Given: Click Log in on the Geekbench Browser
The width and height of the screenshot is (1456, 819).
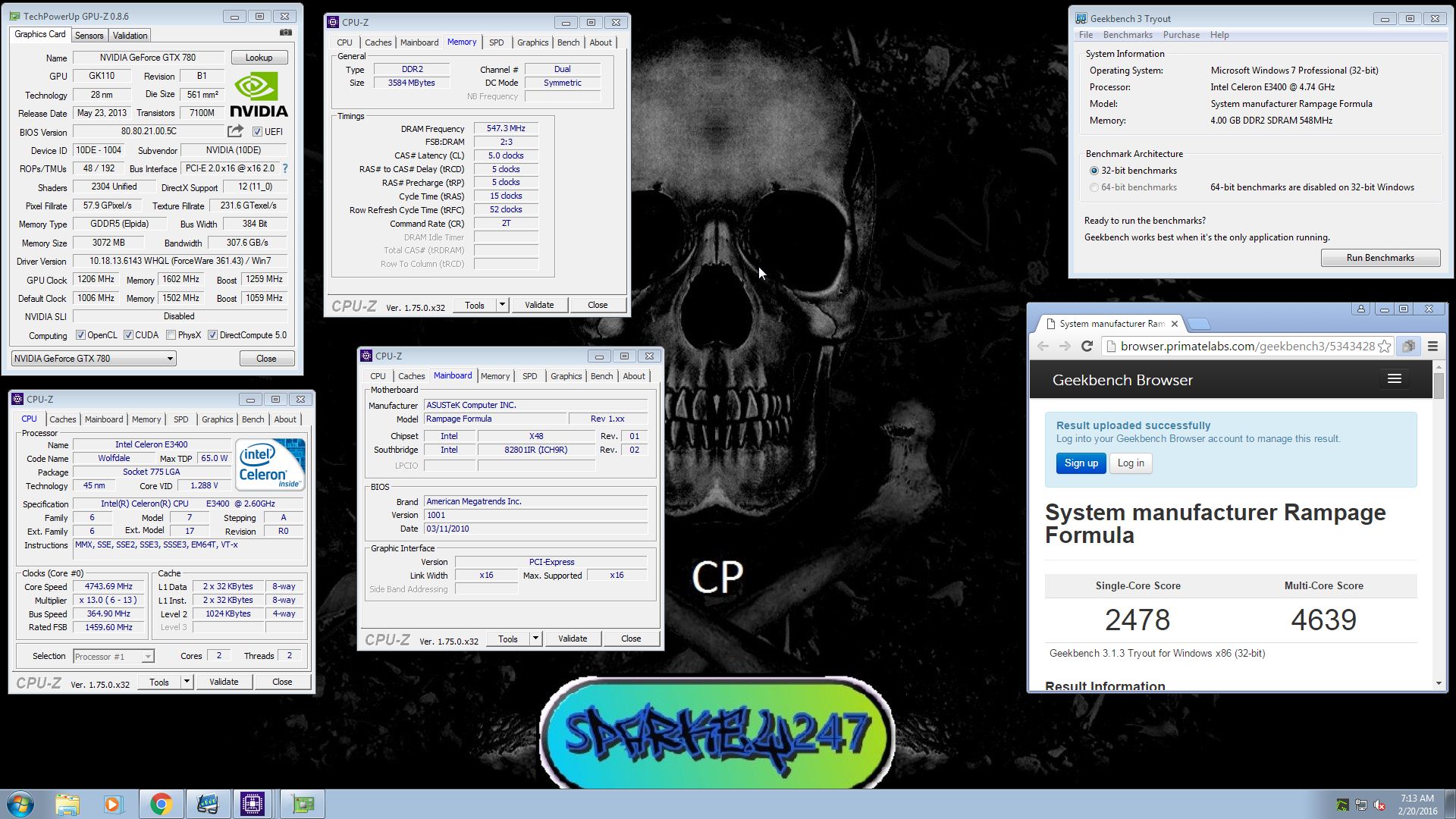Looking at the screenshot, I should tap(1131, 463).
